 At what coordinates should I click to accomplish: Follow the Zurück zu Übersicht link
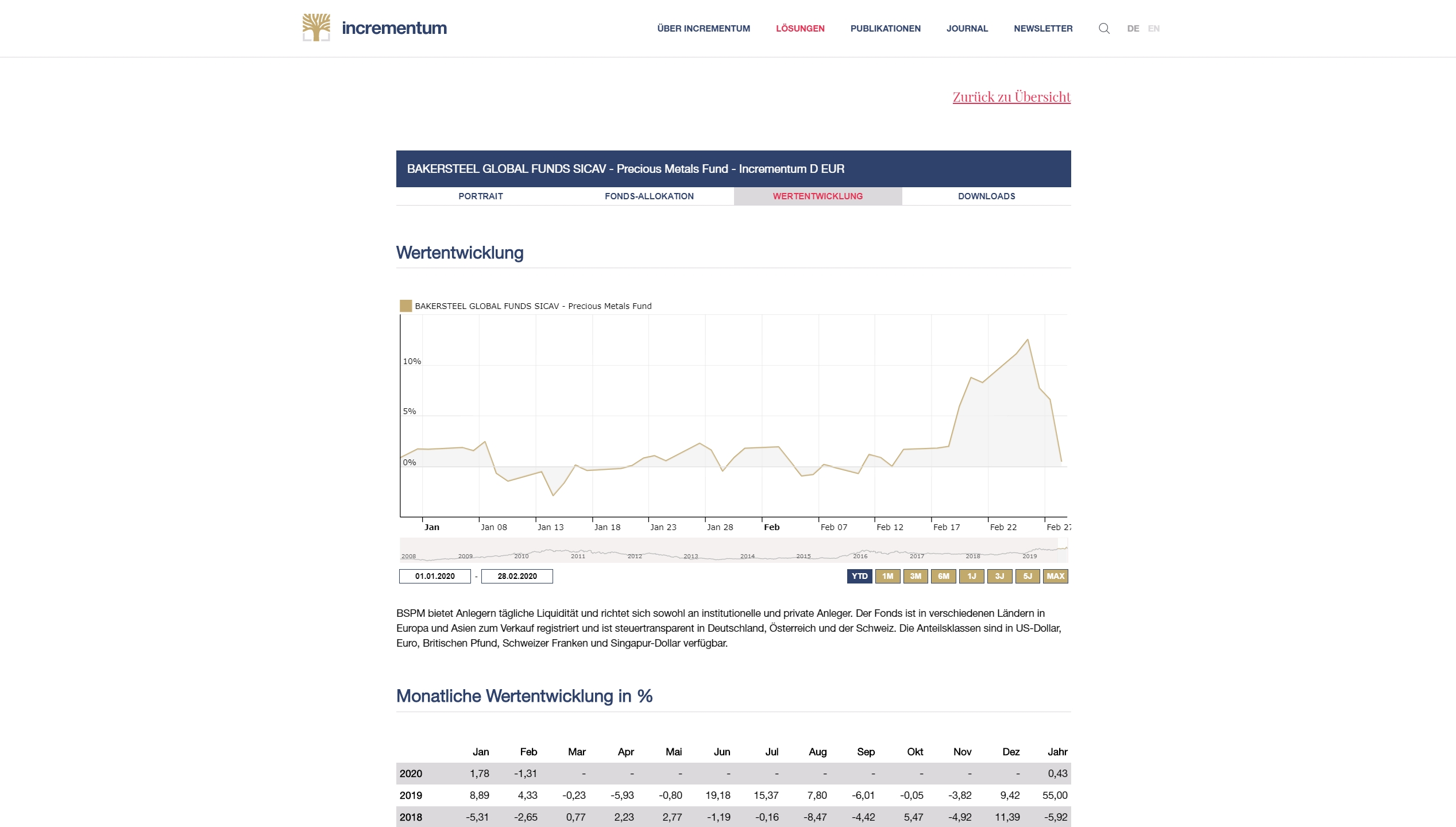[1011, 96]
